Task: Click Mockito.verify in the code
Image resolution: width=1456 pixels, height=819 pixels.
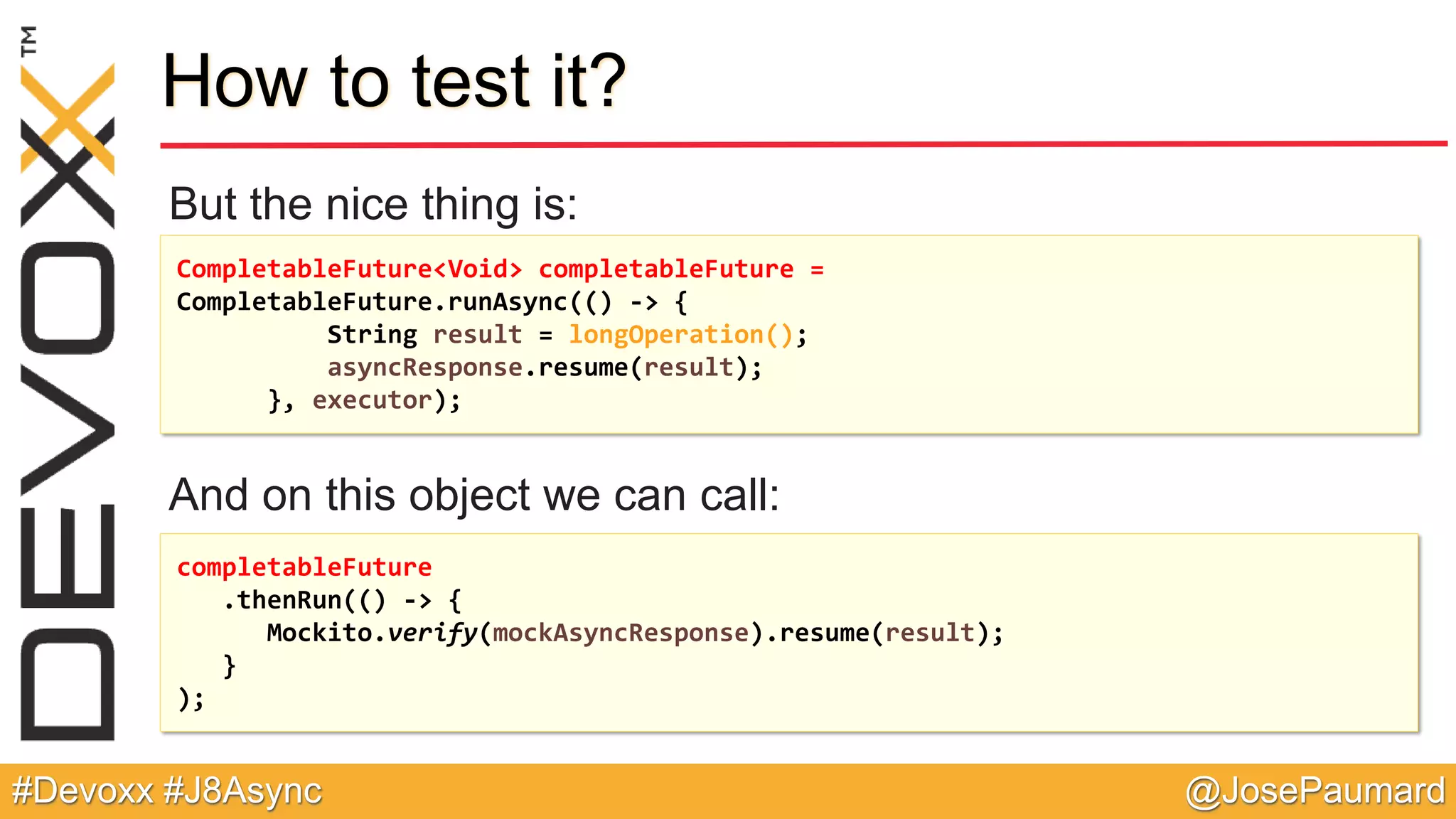Action: 372,633
